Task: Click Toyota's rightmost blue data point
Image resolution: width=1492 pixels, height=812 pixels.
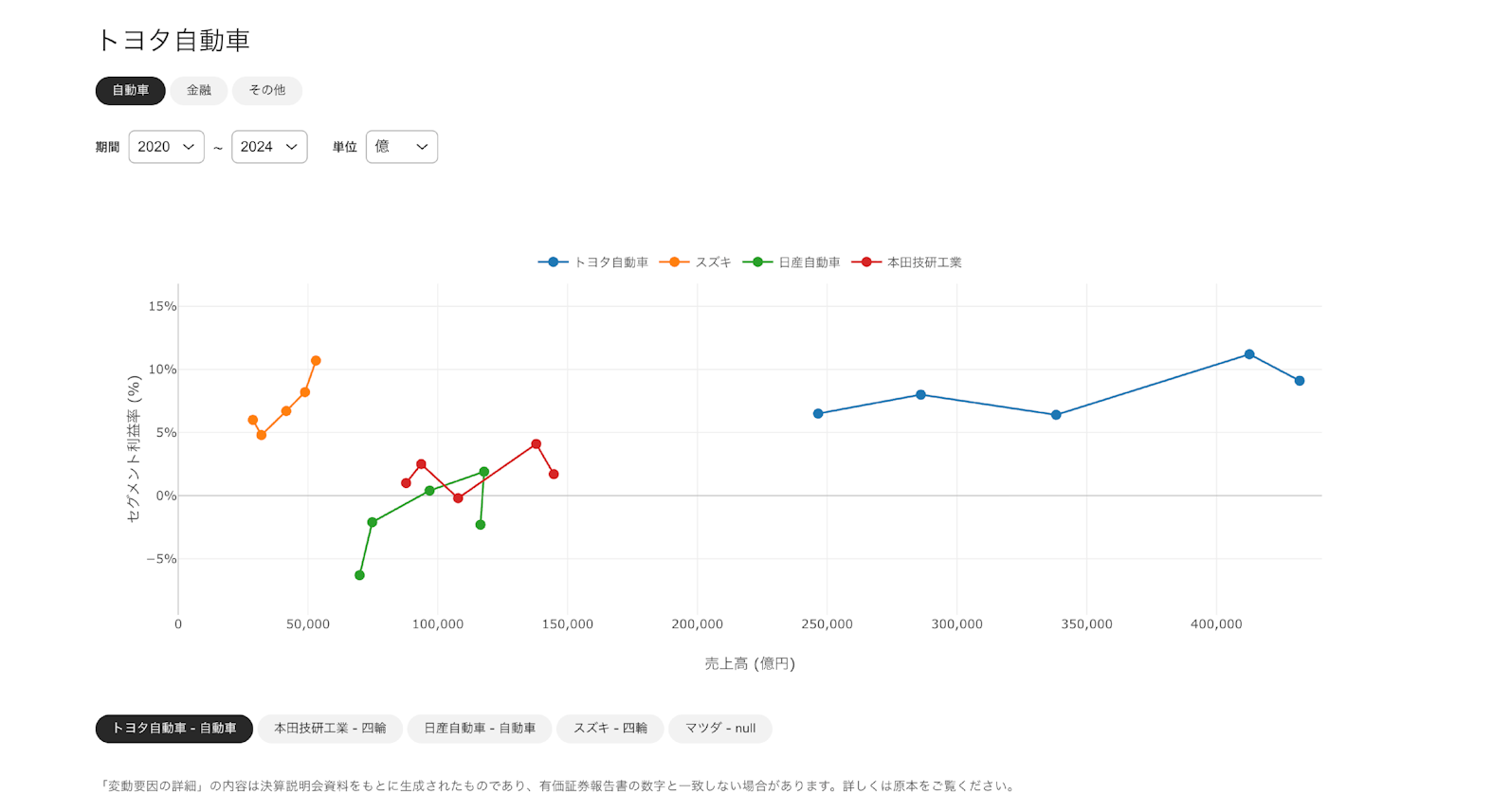Action: (x=1300, y=381)
